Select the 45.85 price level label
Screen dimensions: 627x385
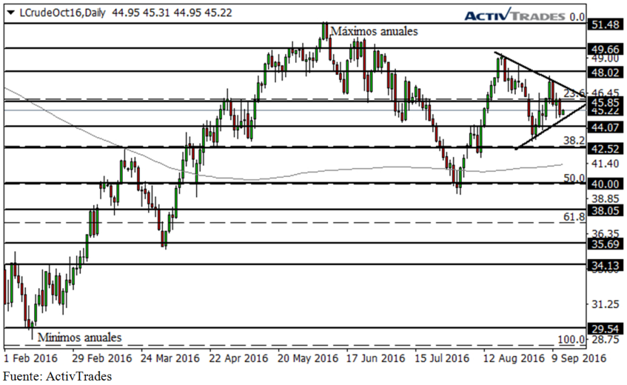pos(605,102)
